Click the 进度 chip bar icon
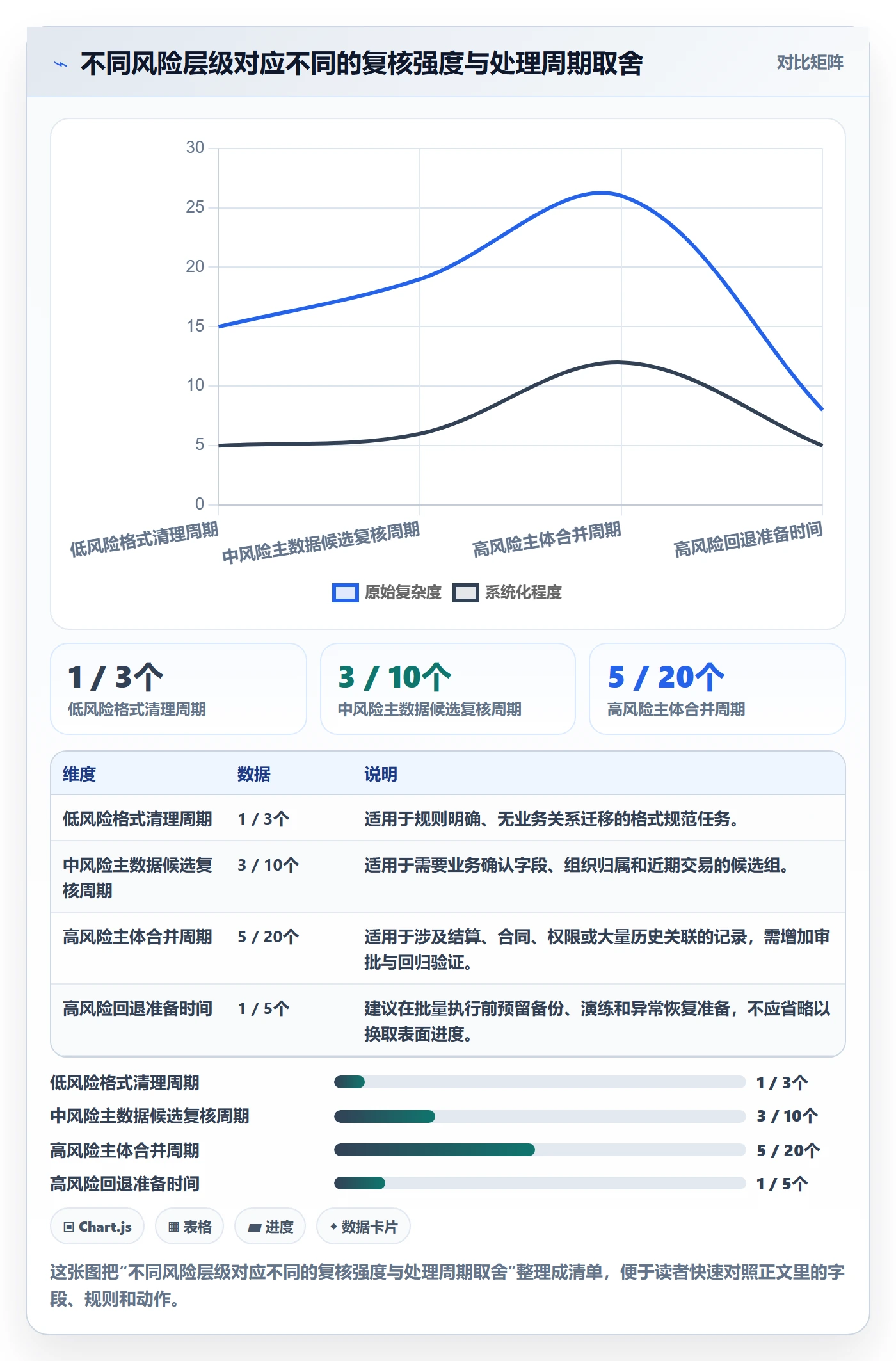 click(255, 1228)
